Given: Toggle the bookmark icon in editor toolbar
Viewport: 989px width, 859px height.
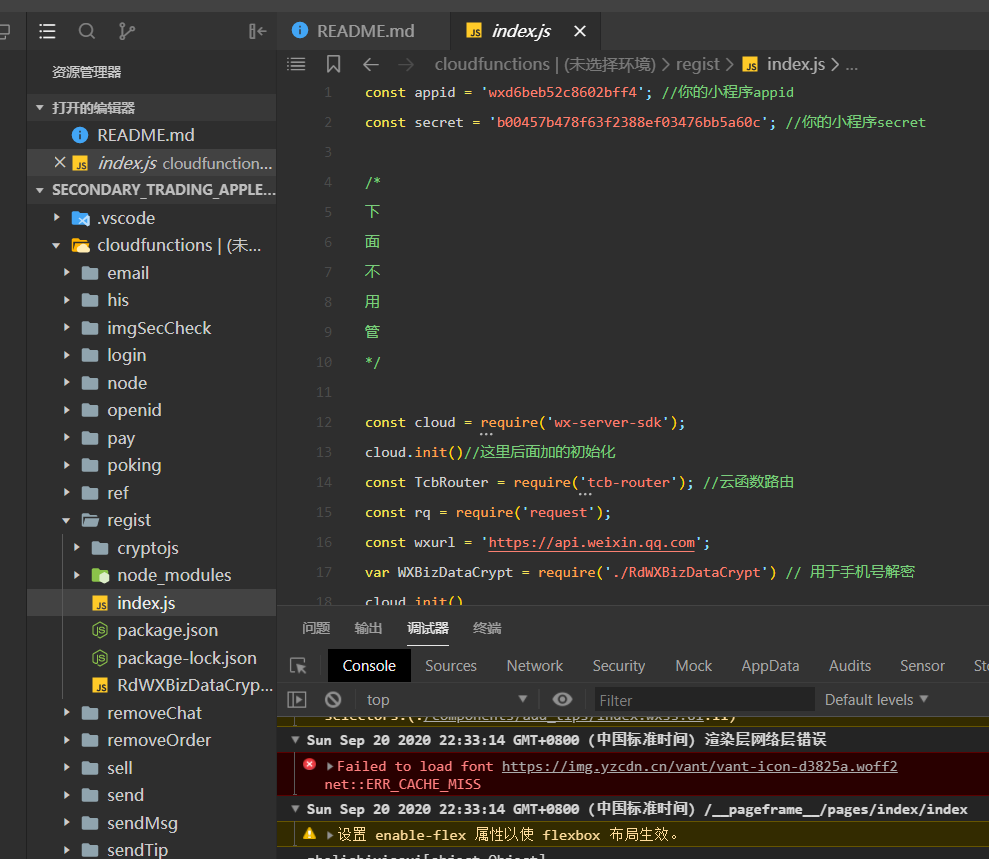Looking at the screenshot, I should 334,64.
